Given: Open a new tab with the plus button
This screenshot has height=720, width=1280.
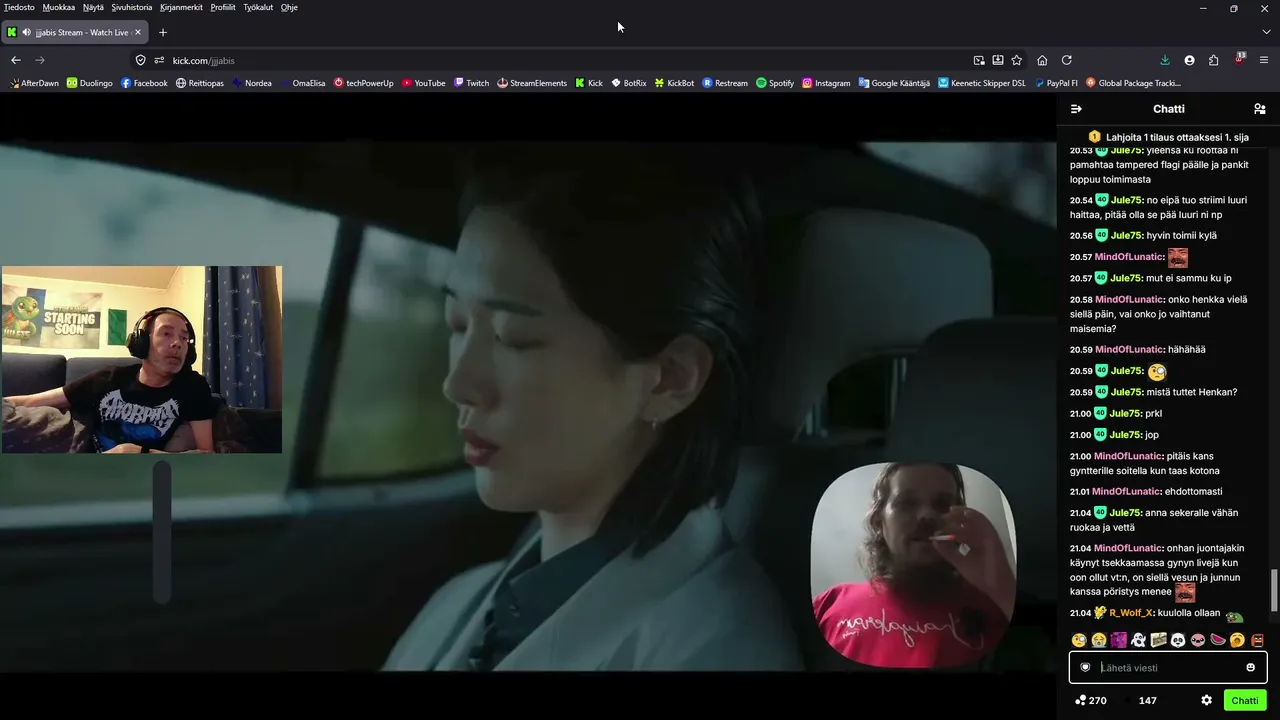Looking at the screenshot, I should click(163, 32).
